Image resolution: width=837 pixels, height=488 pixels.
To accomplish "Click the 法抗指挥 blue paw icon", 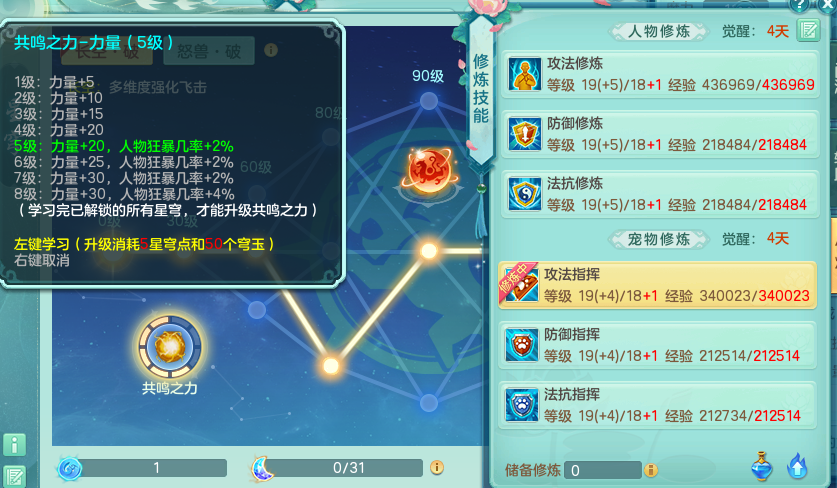I will (522, 405).
